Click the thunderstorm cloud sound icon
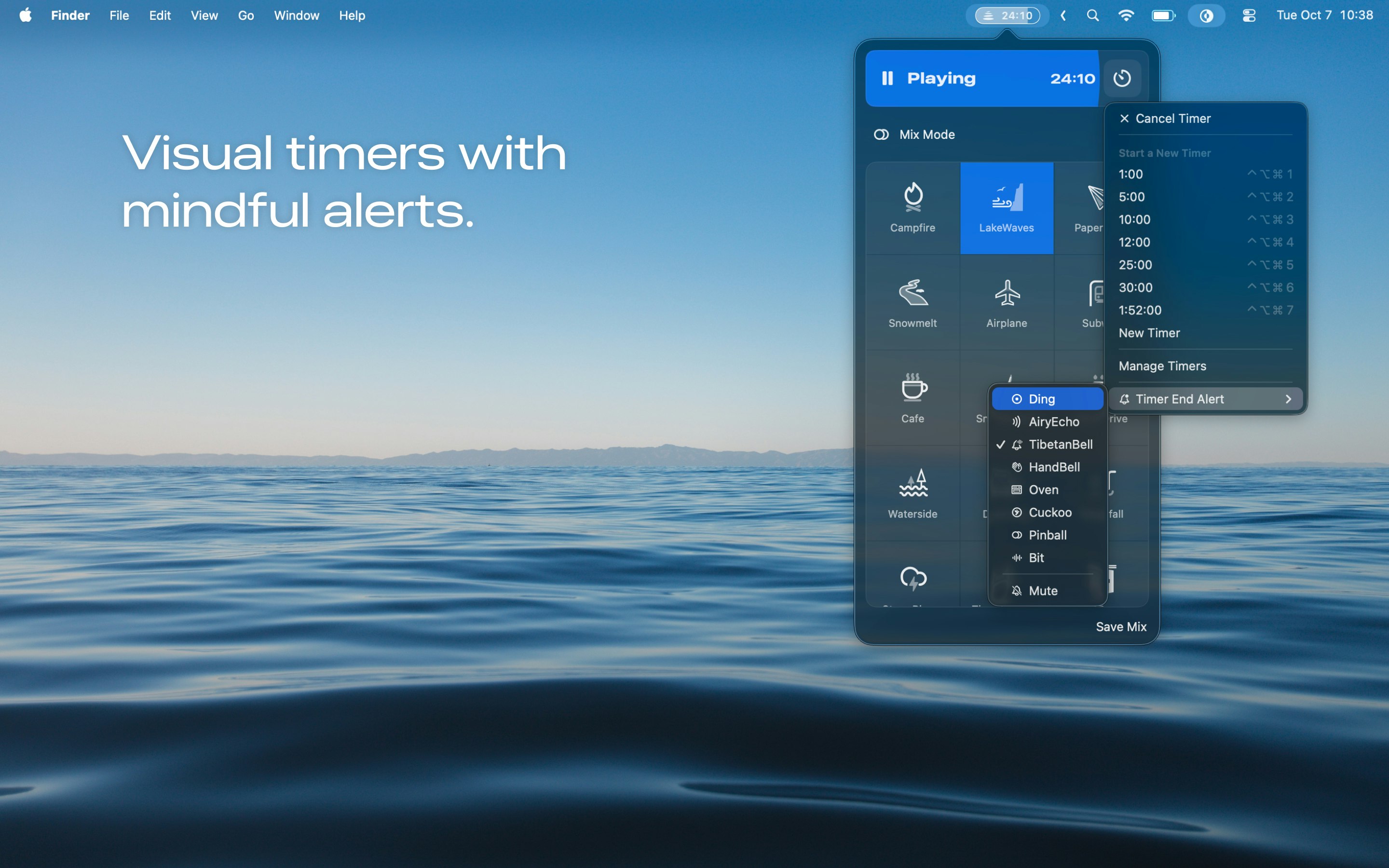Screen dimensions: 1389x868 pyautogui.click(x=912, y=578)
